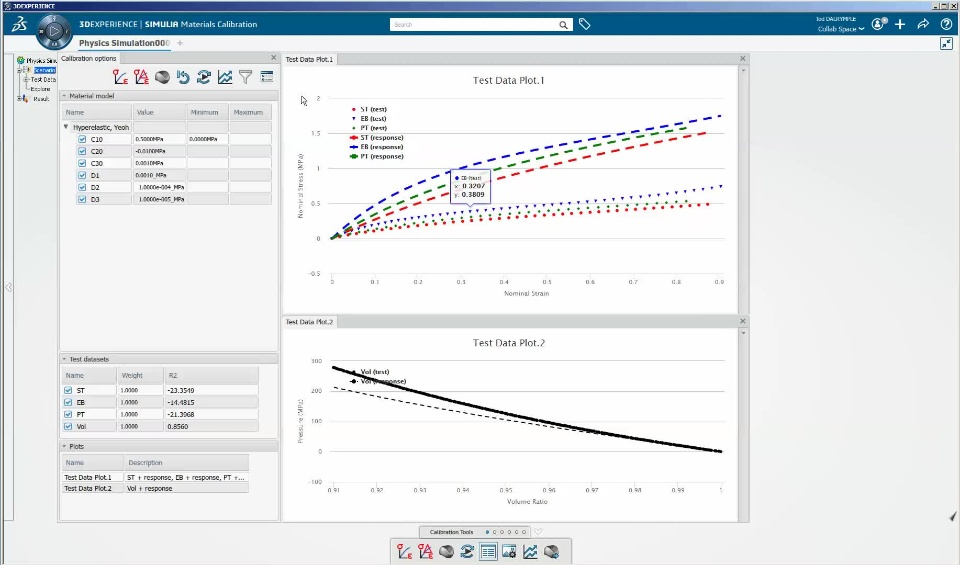
Task: Switch to the Test Data Plot.2 tab
Action: [x=309, y=322]
